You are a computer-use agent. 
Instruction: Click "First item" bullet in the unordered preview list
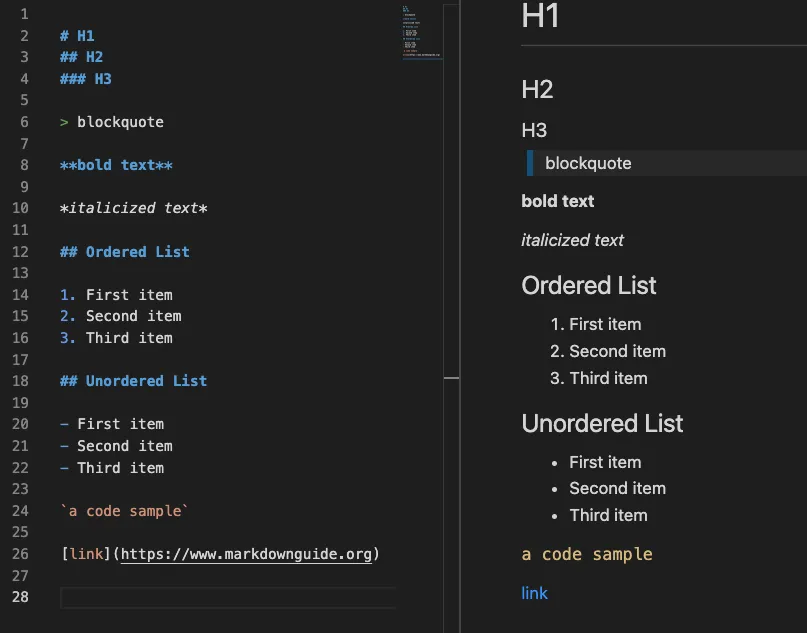(x=605, y=462)
